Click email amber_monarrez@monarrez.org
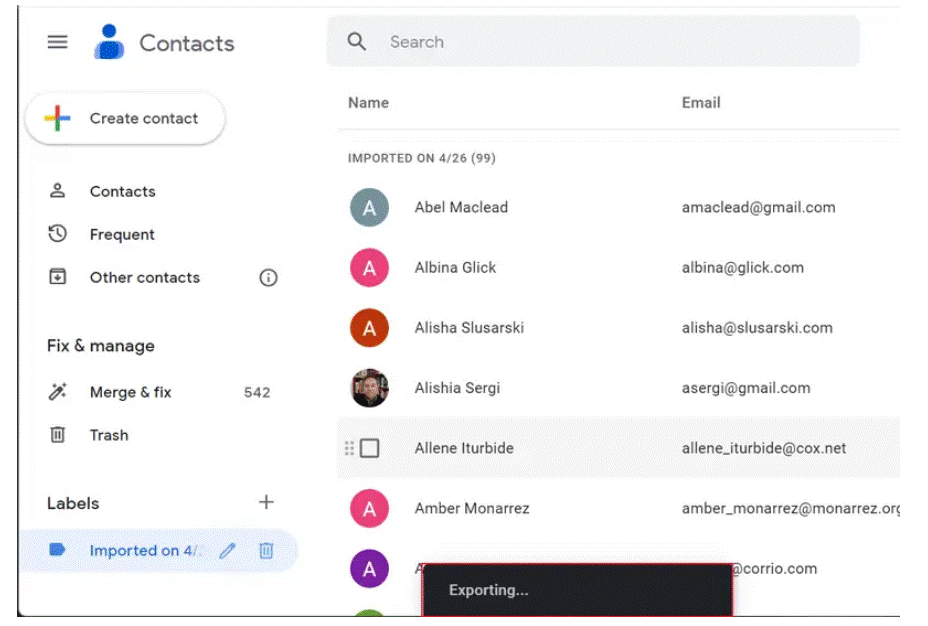This screenshot has width=928, height=626. click(x=791, y=508)
